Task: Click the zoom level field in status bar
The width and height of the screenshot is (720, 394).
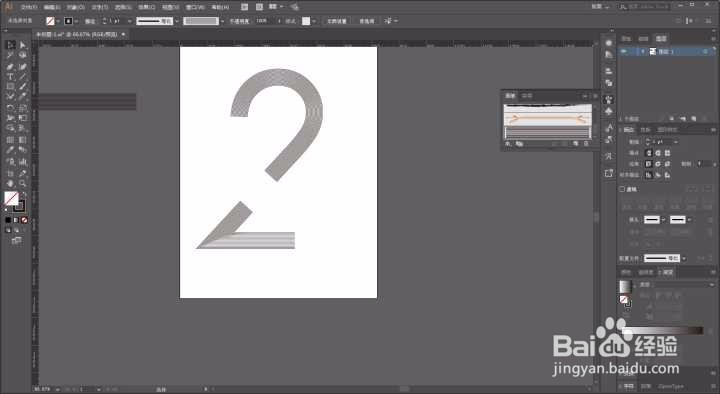Action: (x=43, y=389)
